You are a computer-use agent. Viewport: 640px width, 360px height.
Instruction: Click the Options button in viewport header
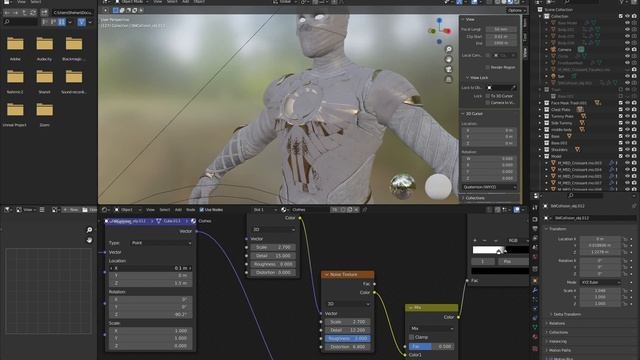tap(516, 10)
